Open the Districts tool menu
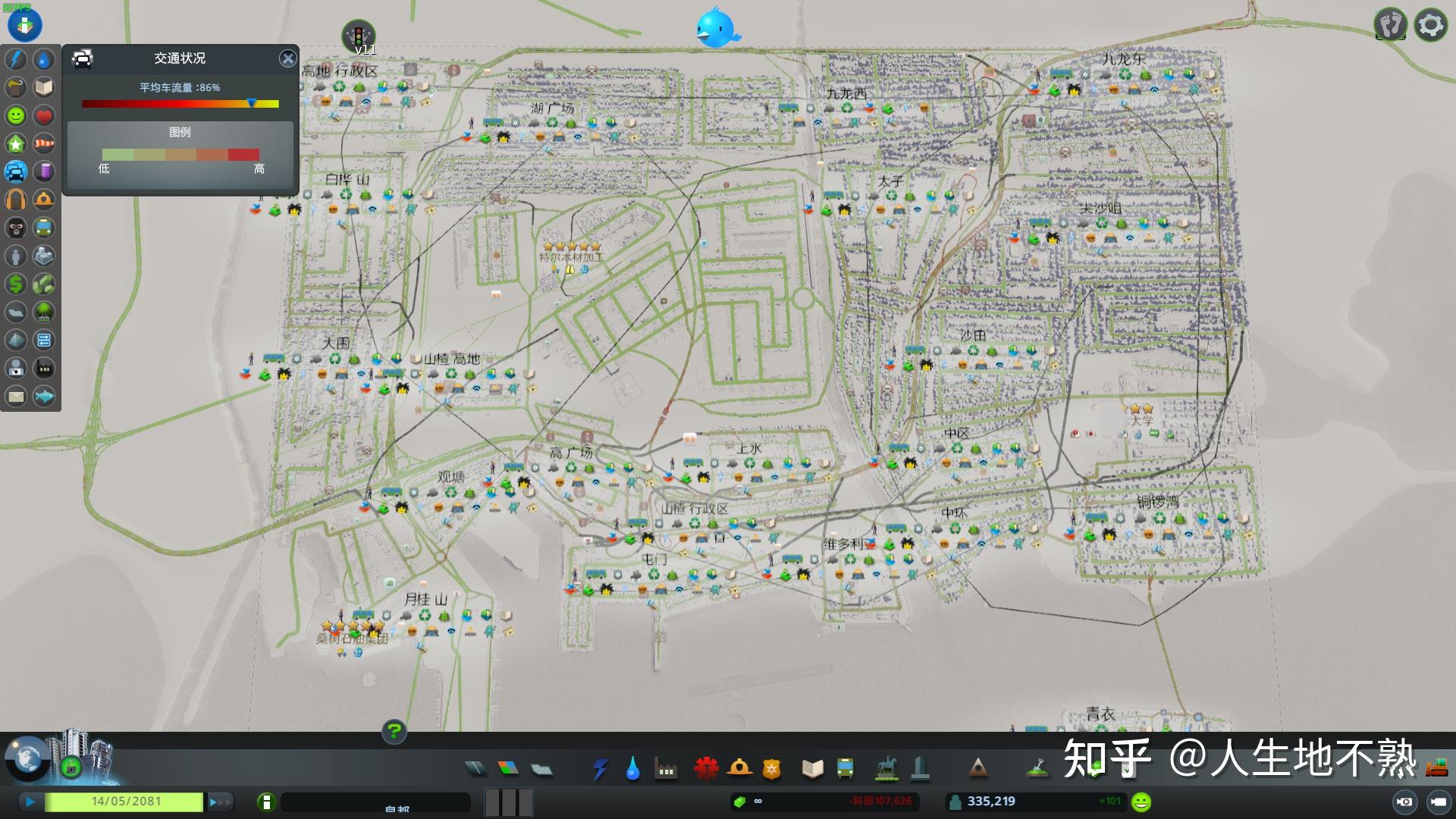The image size is (1456, 819). [x=541, y=769]
